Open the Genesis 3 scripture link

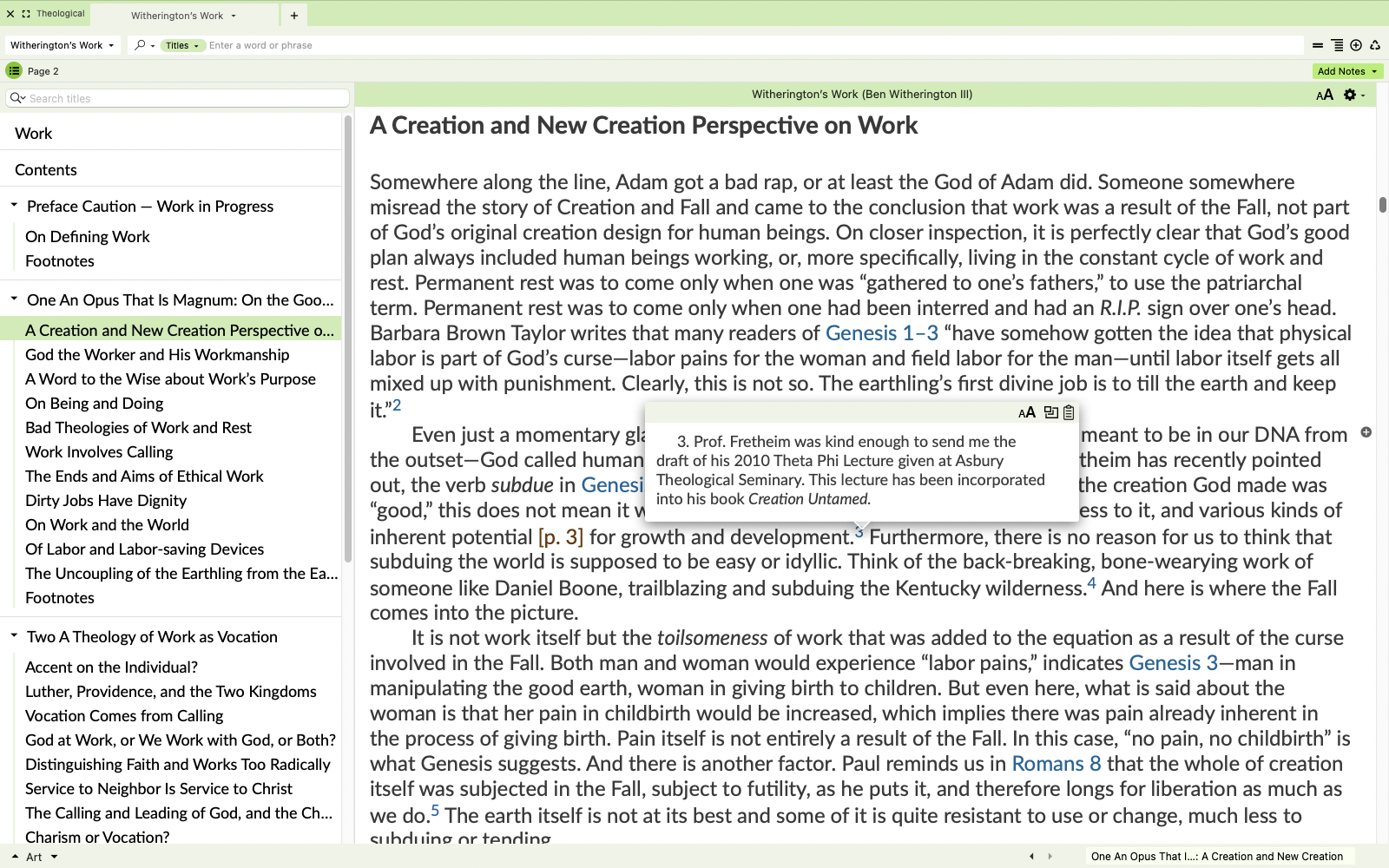coord(1173,663)
